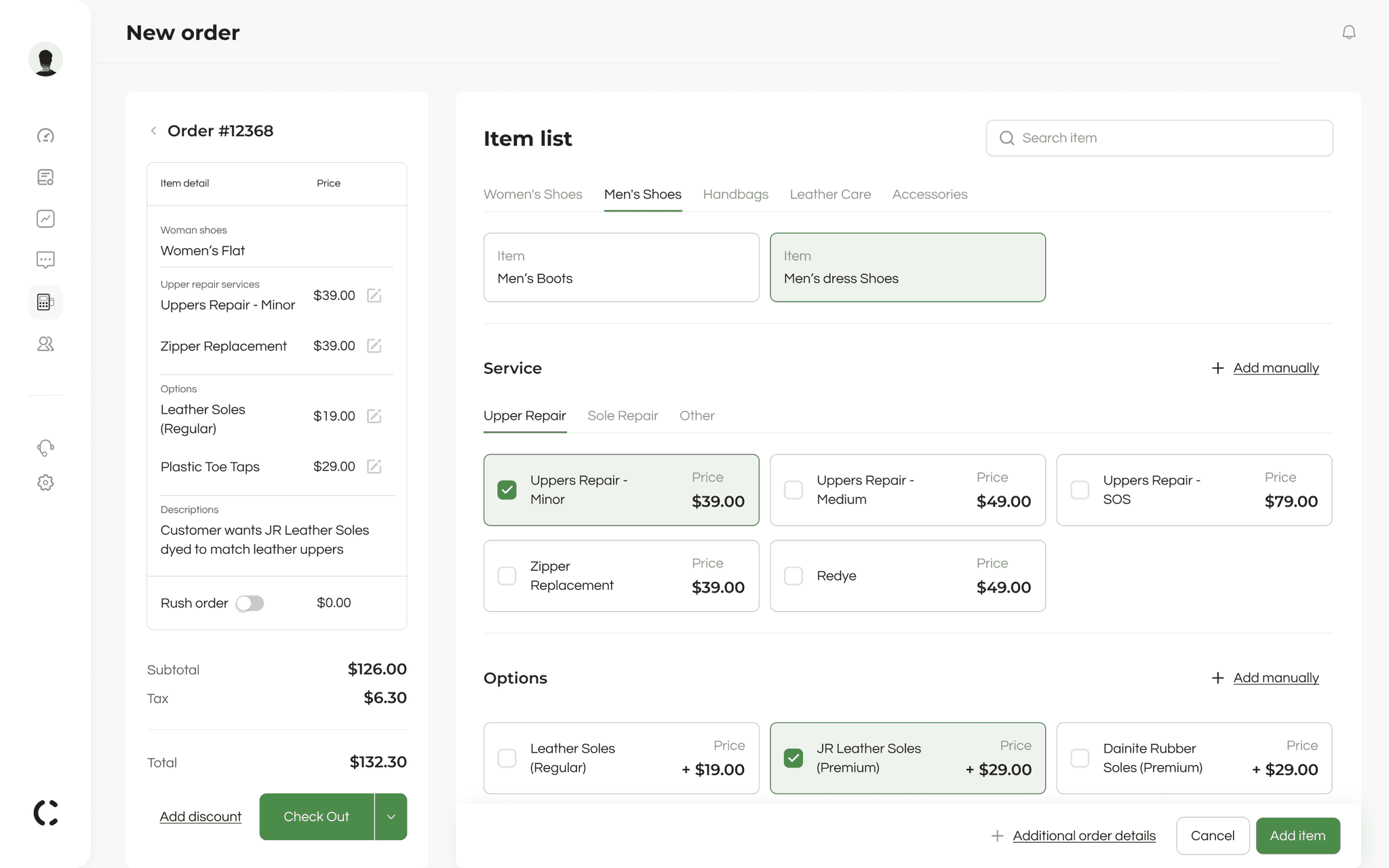Click the Search item field
Image resolution: width=1389 pixels, height=868 pixels.
point(1158,138)
